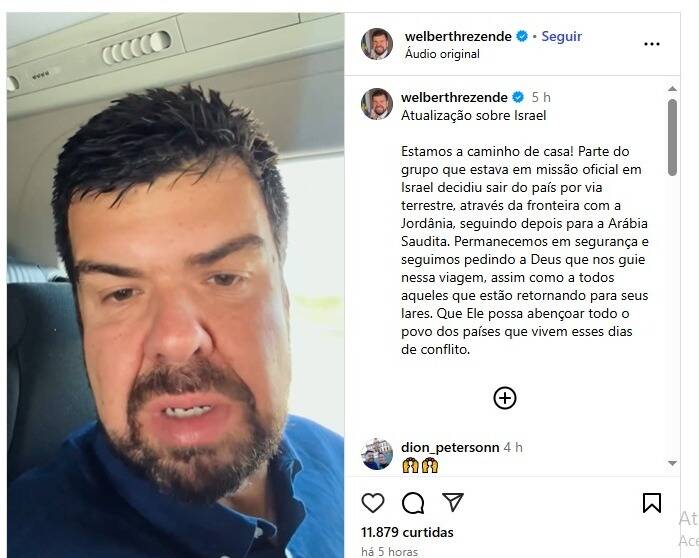Like the post with the heart icon
The height and width of the screenshot is (558, 699).
[x=373, y=503]
